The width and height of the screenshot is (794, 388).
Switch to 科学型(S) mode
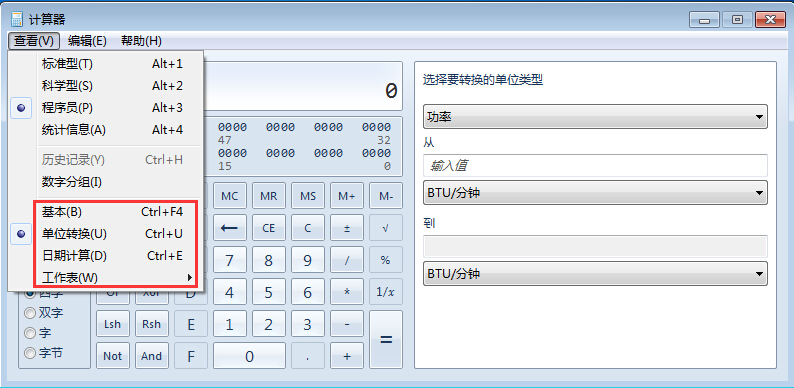click(106, 86)
